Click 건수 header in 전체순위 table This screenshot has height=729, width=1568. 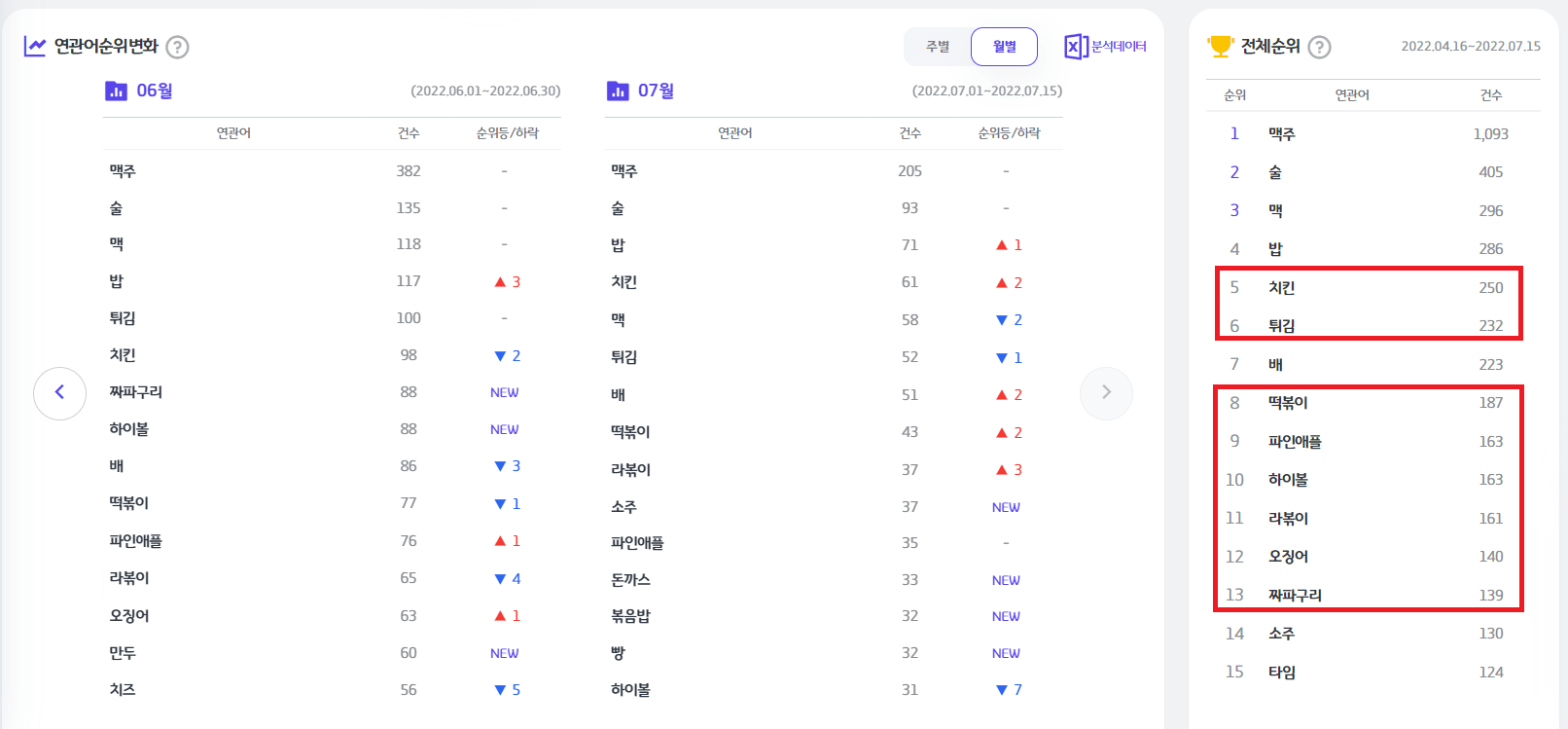click(1491, 95)
